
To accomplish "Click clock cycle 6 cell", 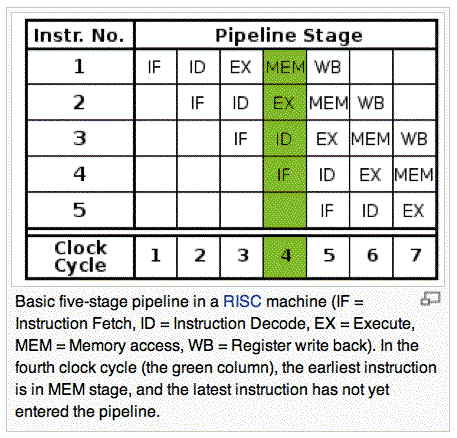I will tap(371, 257).
